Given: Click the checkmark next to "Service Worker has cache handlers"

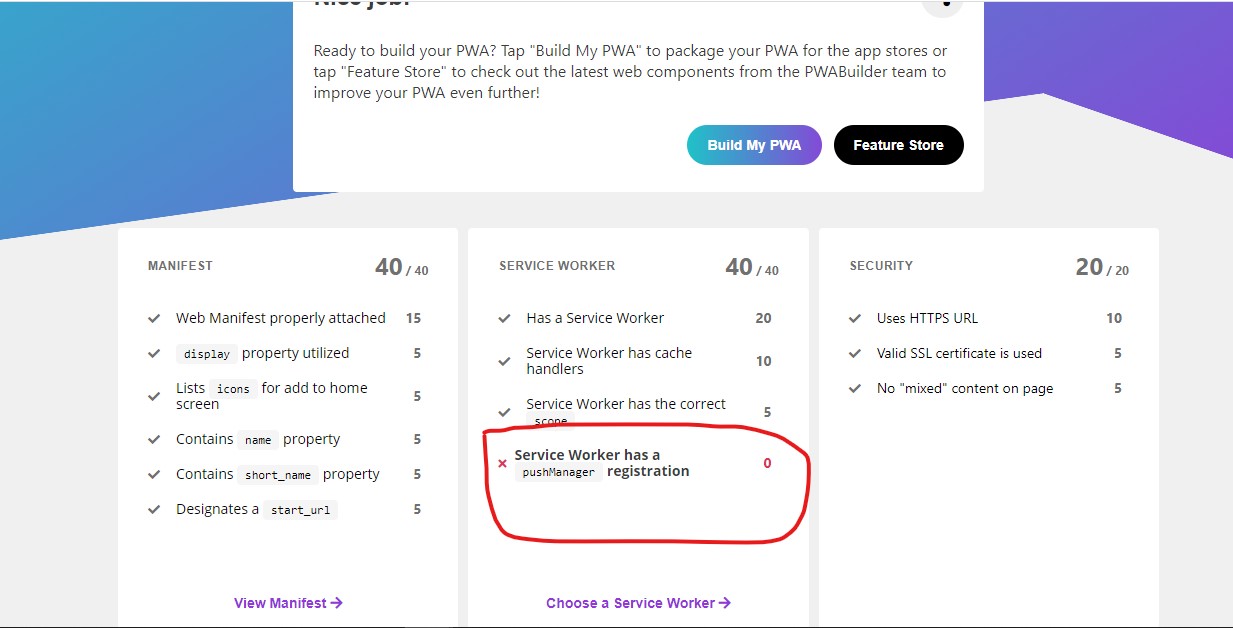Looking at the screenshot, I should point(505,360).
